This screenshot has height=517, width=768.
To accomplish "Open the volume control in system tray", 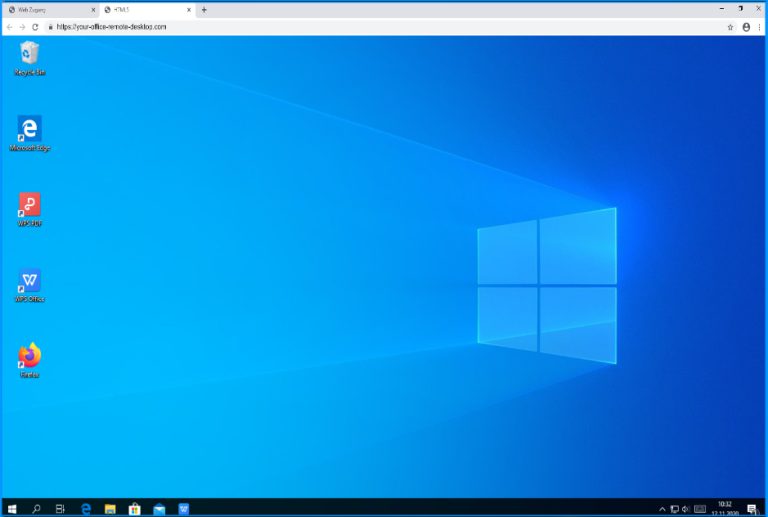I will pos(686,509).
